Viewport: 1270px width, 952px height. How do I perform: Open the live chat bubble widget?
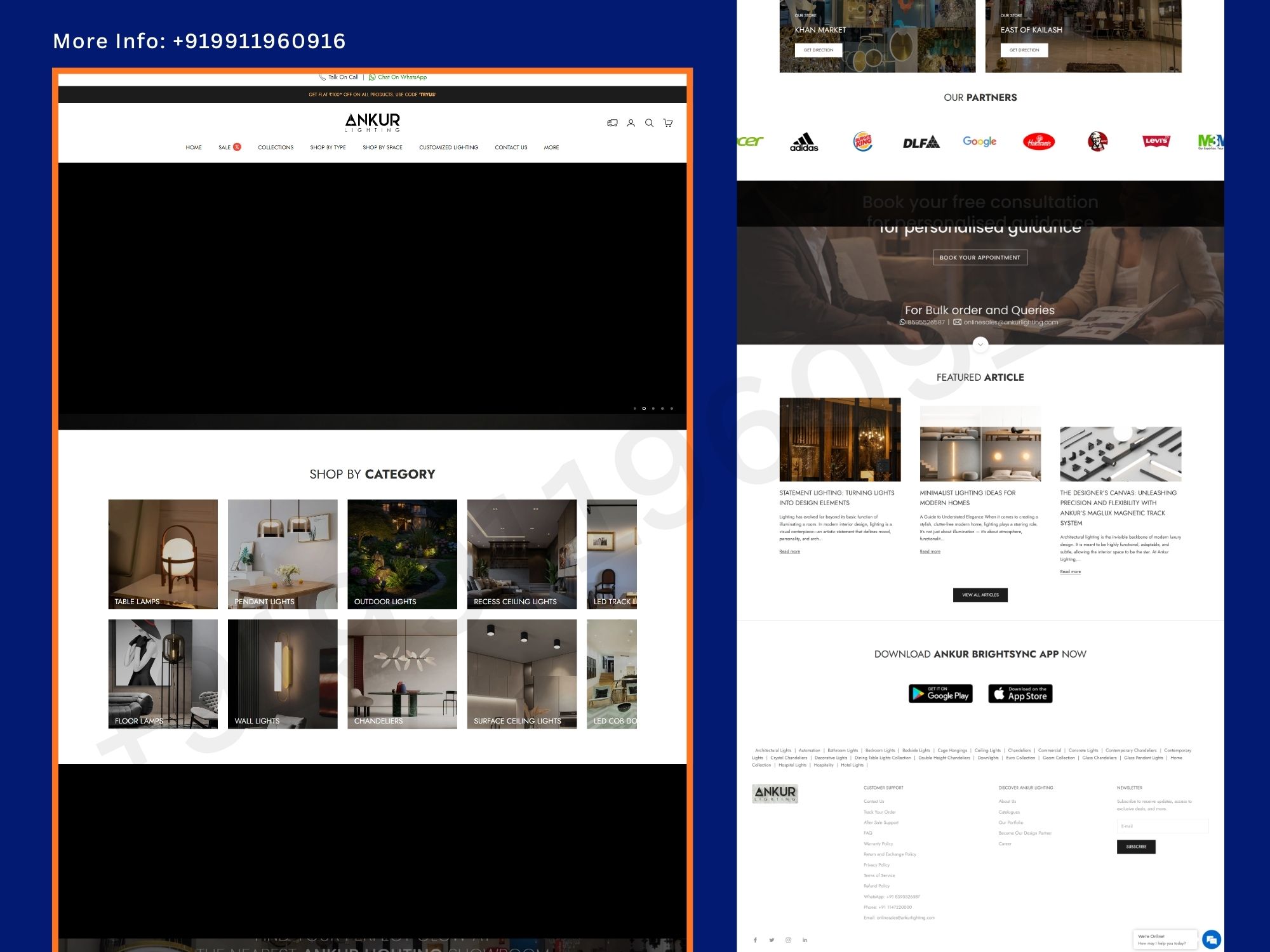point(1213,939)
